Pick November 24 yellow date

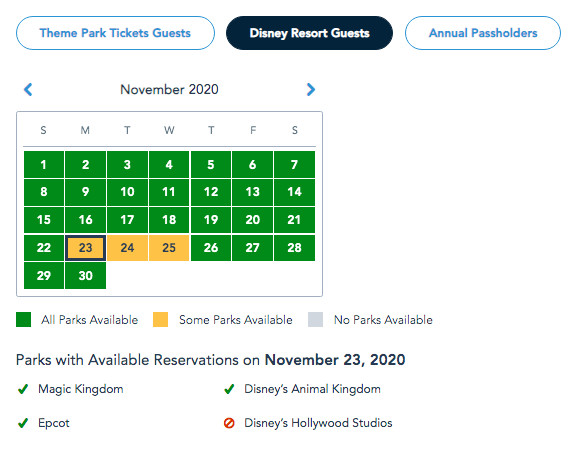click(x=127, y=248)
